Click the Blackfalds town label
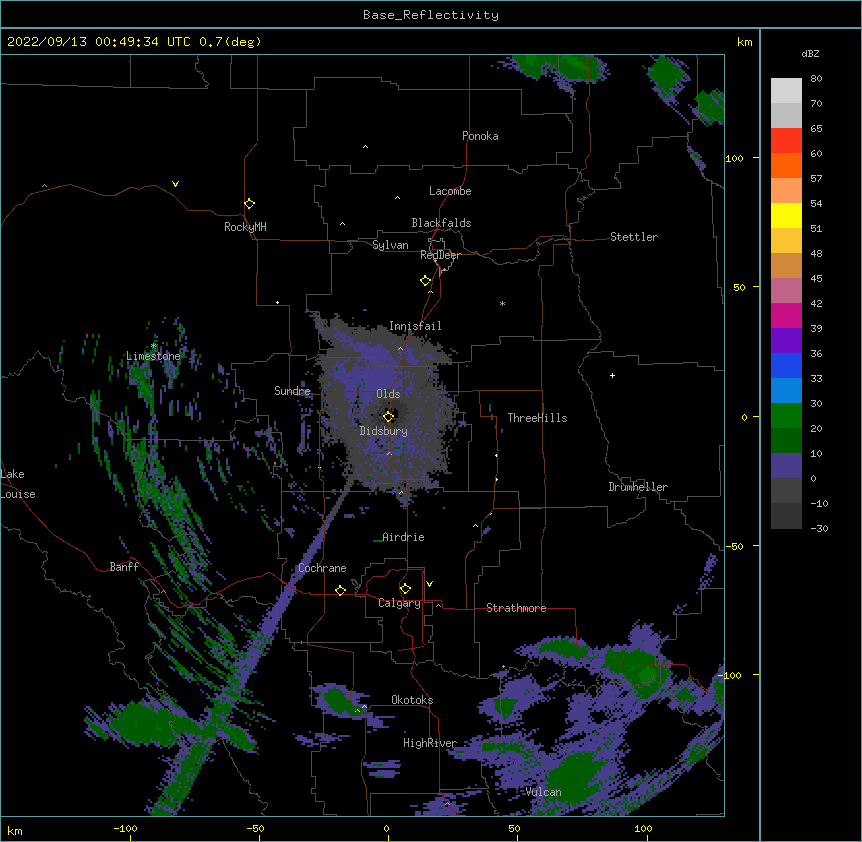Screen dimensions: 862x842 pos(441,223)
